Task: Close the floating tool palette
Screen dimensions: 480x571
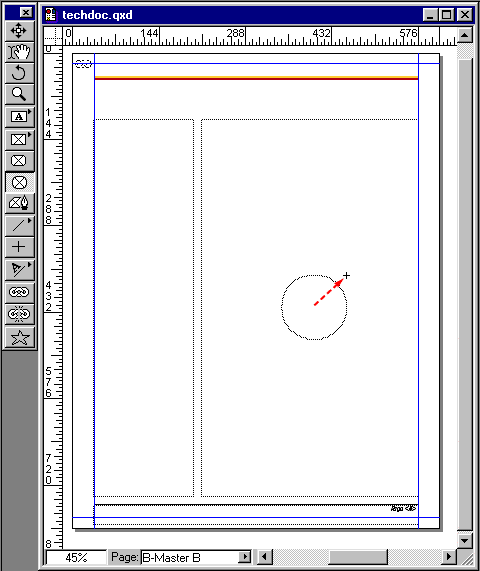Action: 26,13
